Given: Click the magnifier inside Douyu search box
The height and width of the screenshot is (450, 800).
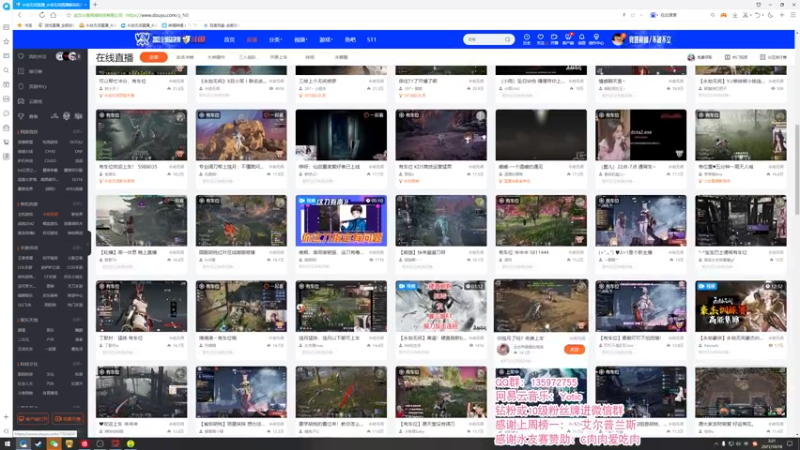Looking at the screenshot, I should click(x=508, y=39).
